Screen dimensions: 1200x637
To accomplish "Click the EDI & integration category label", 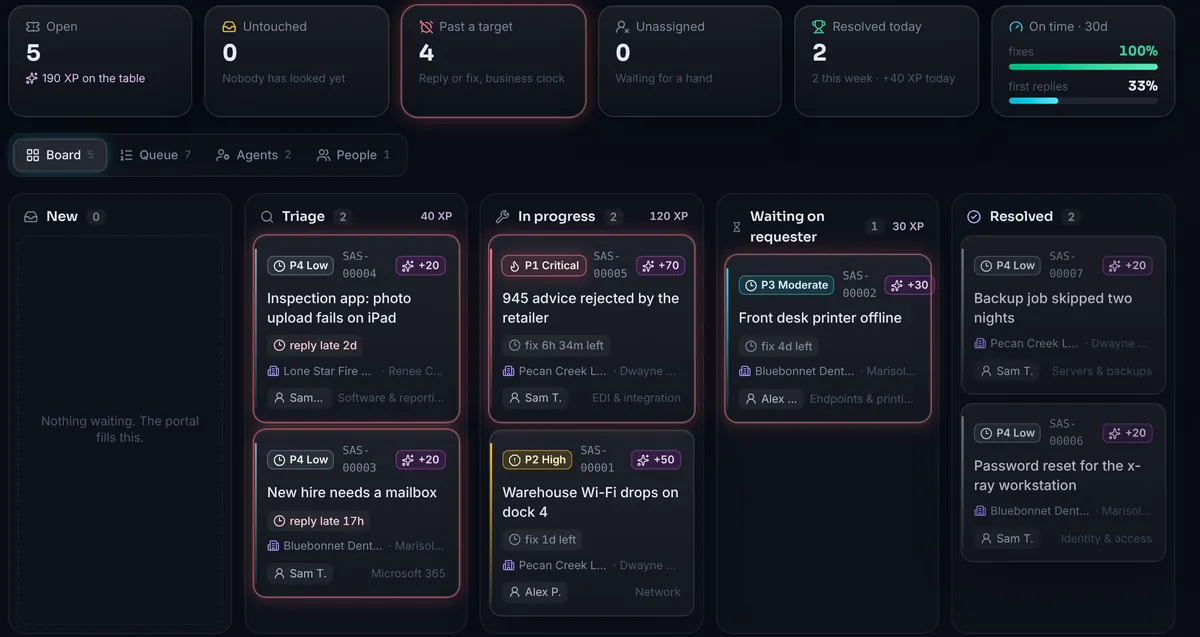I will click(x=635, y=398).
